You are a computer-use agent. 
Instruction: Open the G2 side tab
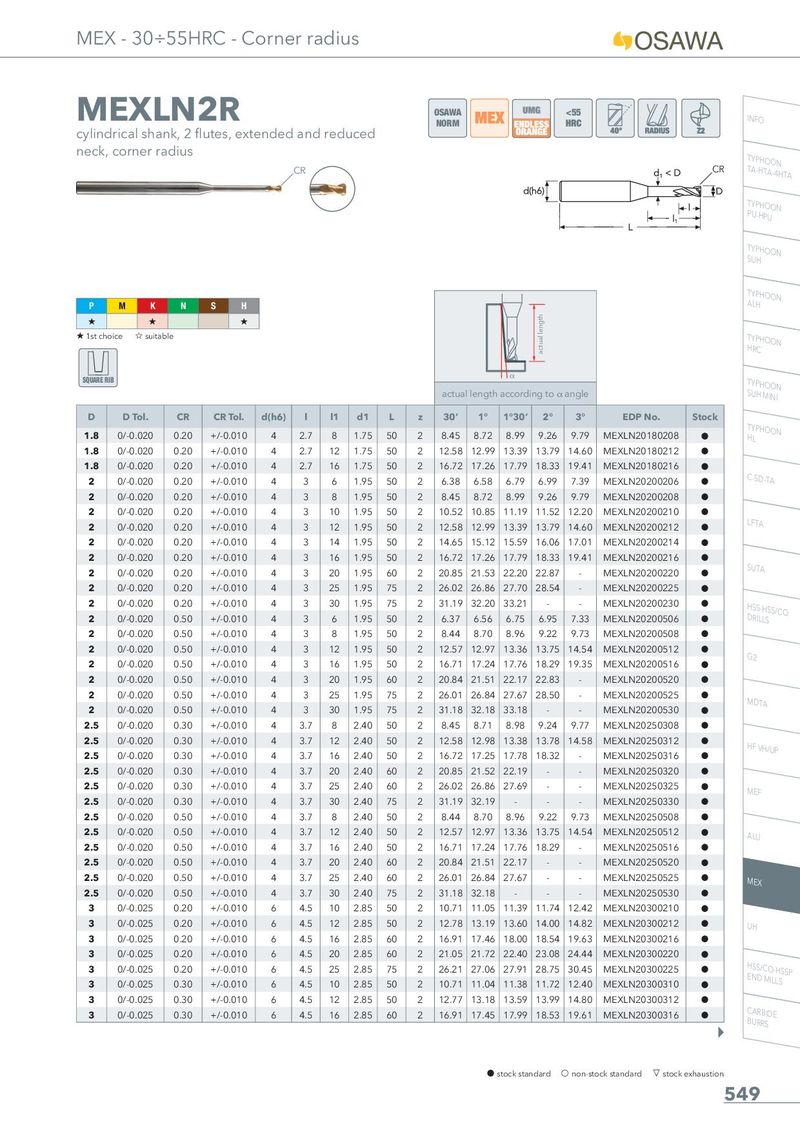tap(770, 659)
